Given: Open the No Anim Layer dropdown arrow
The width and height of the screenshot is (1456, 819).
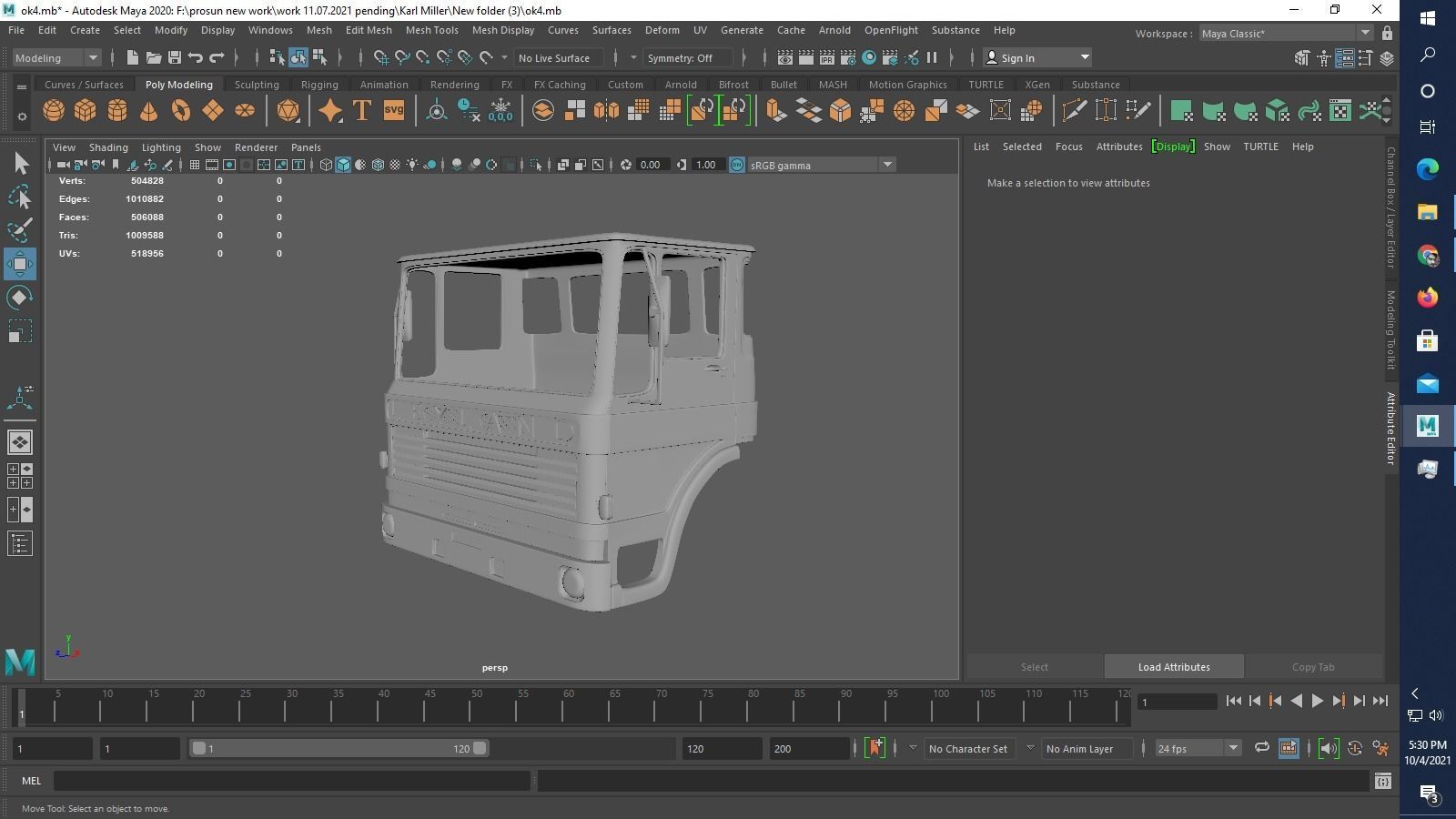Looking at the screenshot, I should [1030, 748].
